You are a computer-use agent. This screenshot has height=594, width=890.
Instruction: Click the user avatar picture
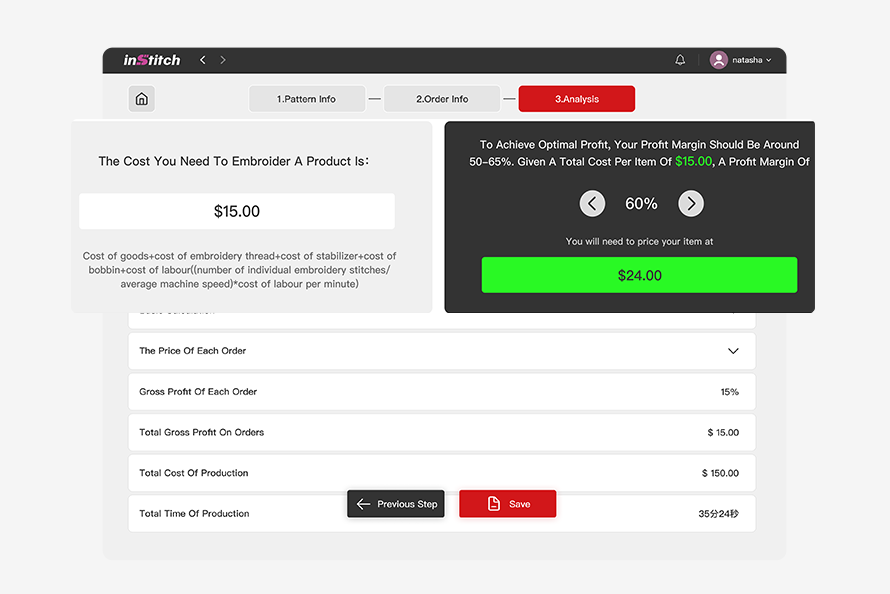click(718, 60)
